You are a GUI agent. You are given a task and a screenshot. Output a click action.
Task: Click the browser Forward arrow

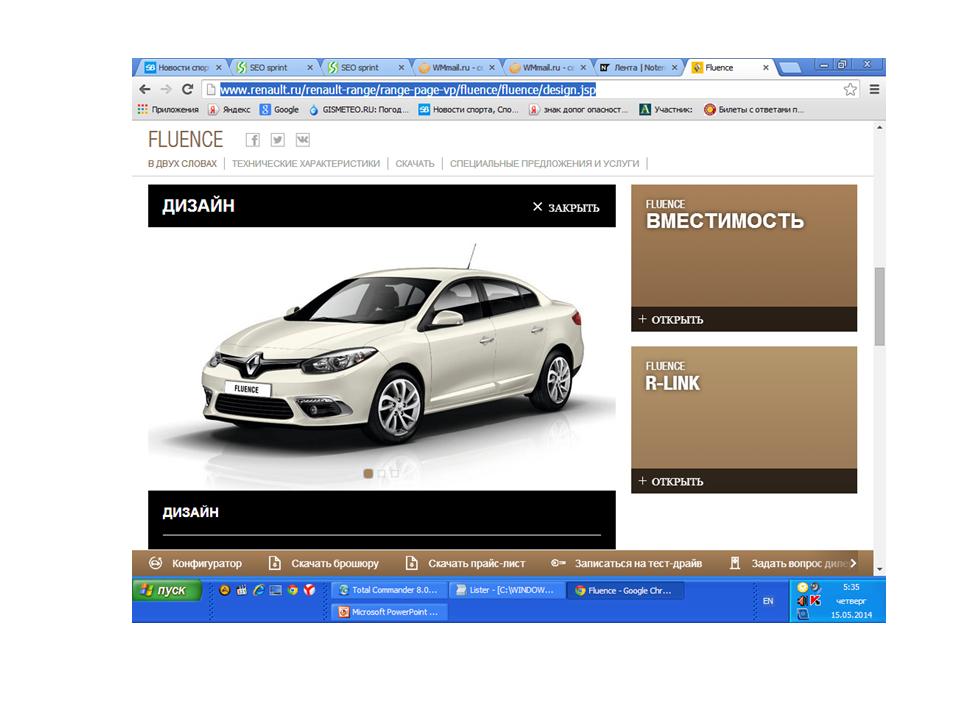[x=166, y=89]
